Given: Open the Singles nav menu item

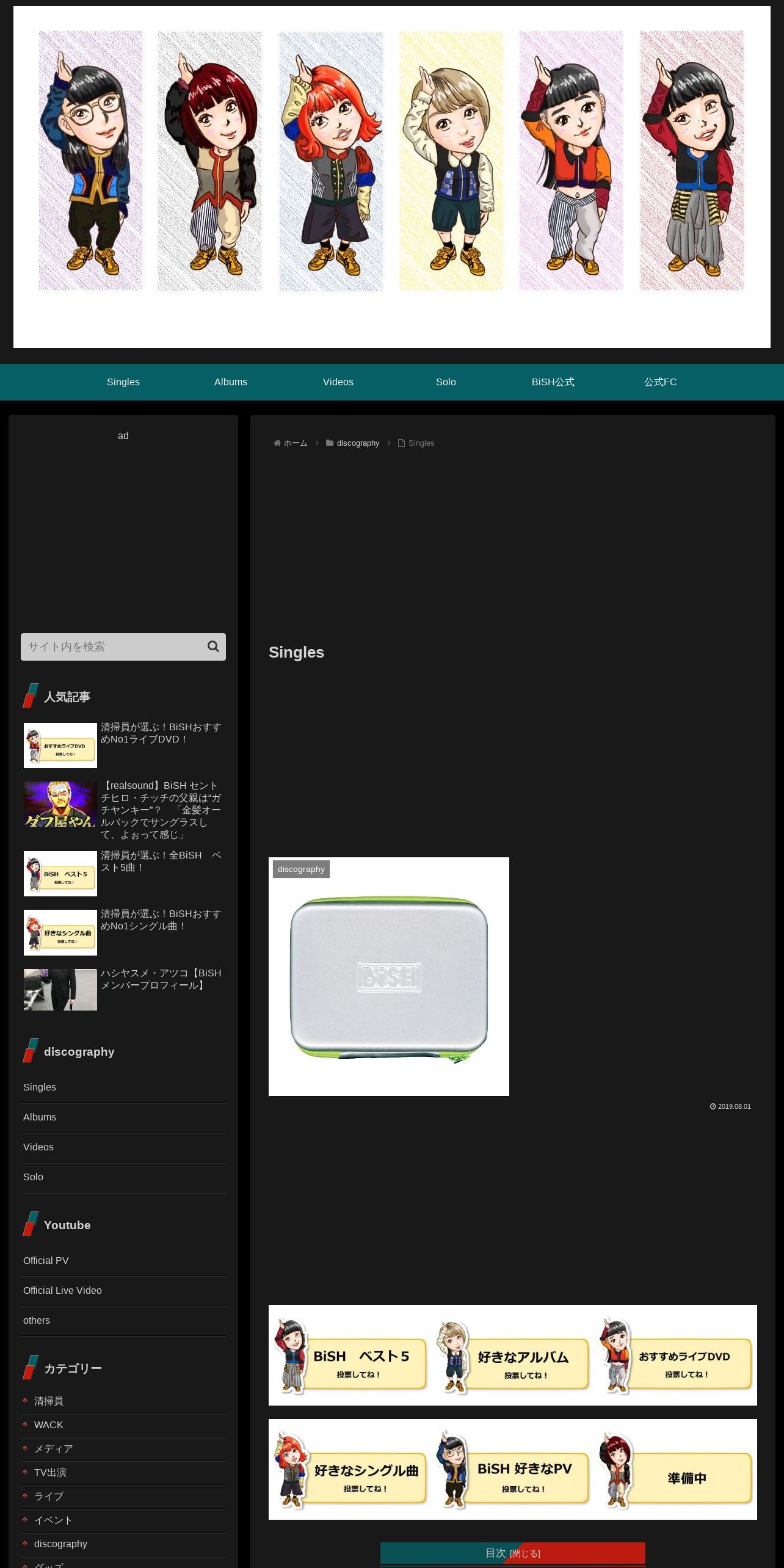Looking at the screenshot, I should click(x=123, y=382).
